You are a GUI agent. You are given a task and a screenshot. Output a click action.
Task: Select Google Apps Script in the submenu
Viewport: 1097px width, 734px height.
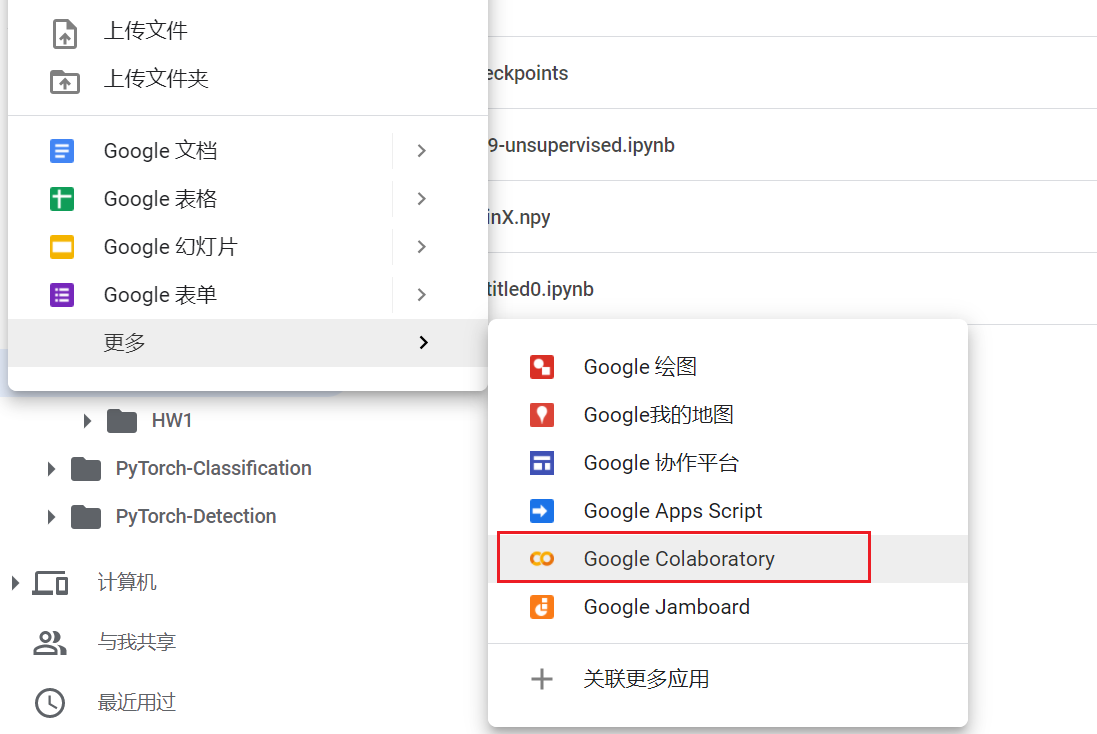[x=728, y=511]
